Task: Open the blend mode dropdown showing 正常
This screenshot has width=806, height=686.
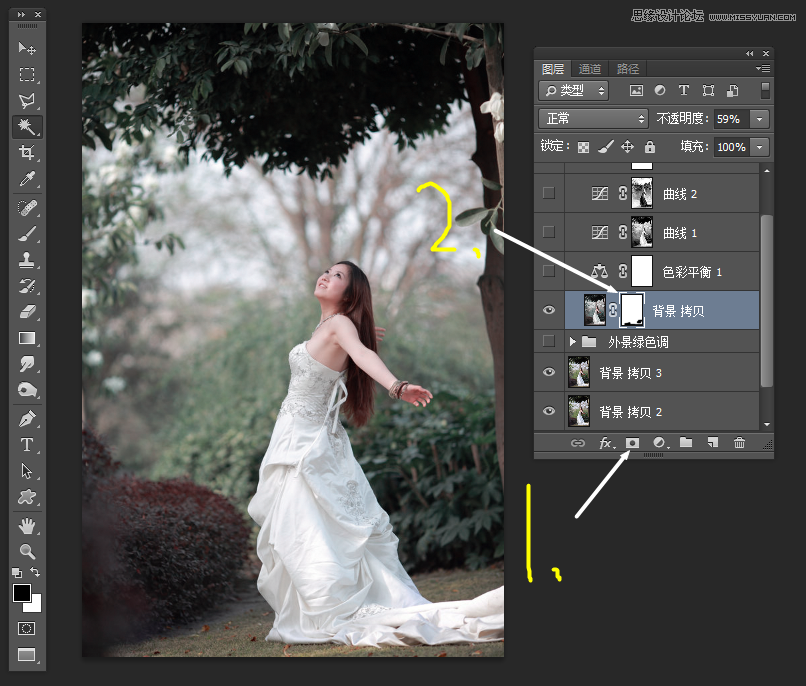Action: coord(592,118)
